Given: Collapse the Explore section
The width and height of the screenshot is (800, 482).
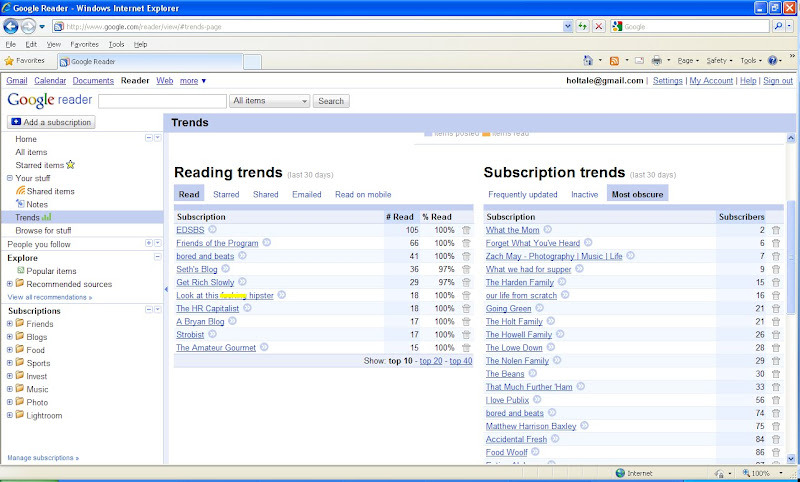Looking at the screenshot, I should coord(157,257).
